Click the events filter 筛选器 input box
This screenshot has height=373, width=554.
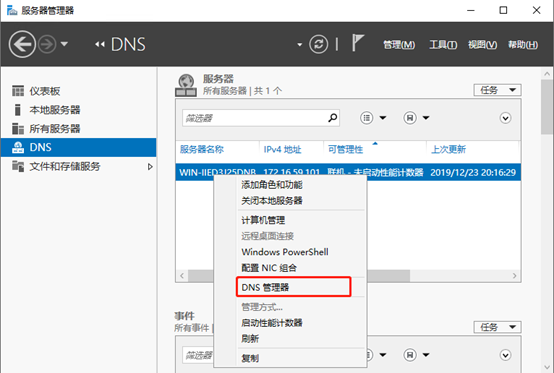(x=198, y=355)
